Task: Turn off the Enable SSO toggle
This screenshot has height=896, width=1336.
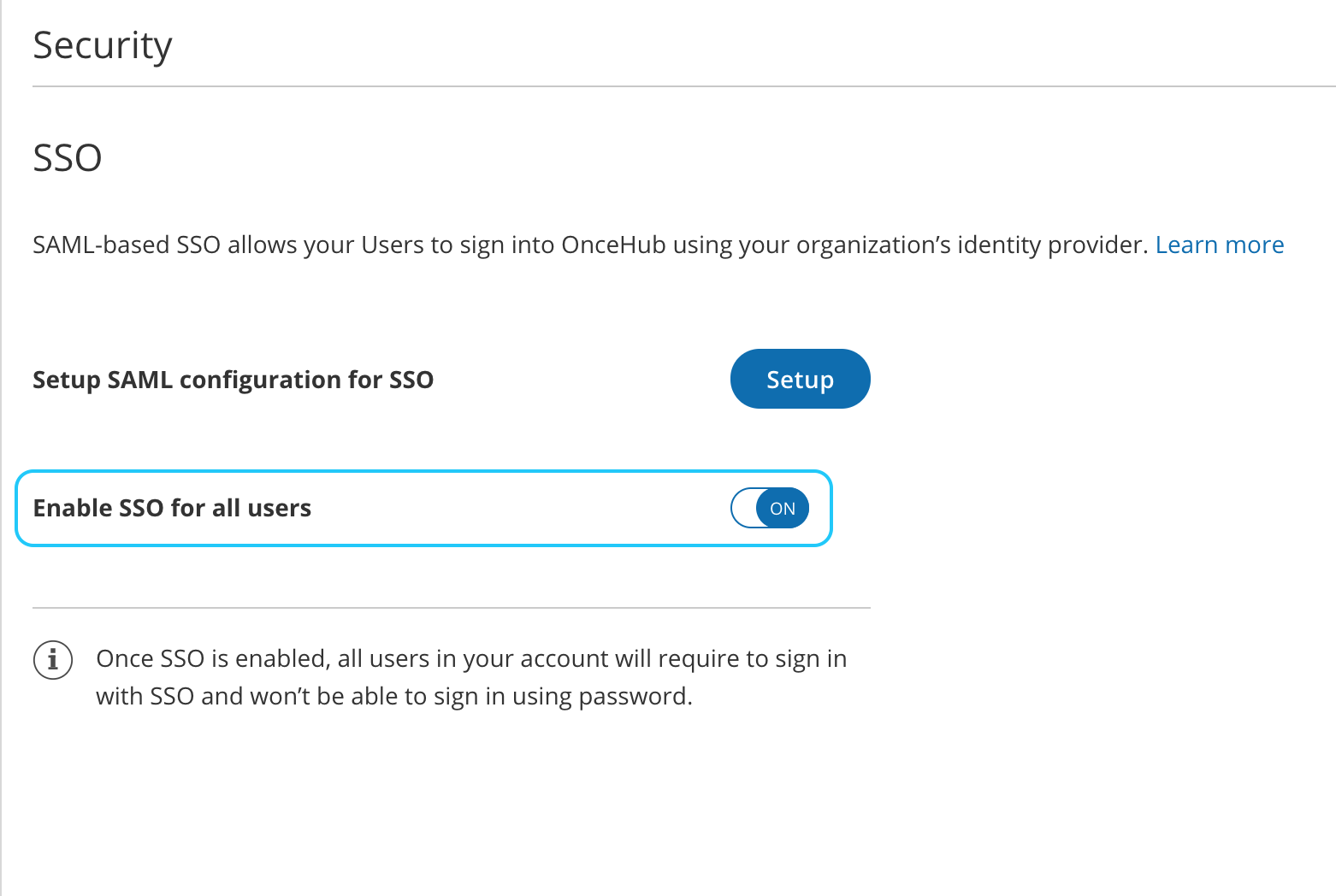Action: [770, 508]
